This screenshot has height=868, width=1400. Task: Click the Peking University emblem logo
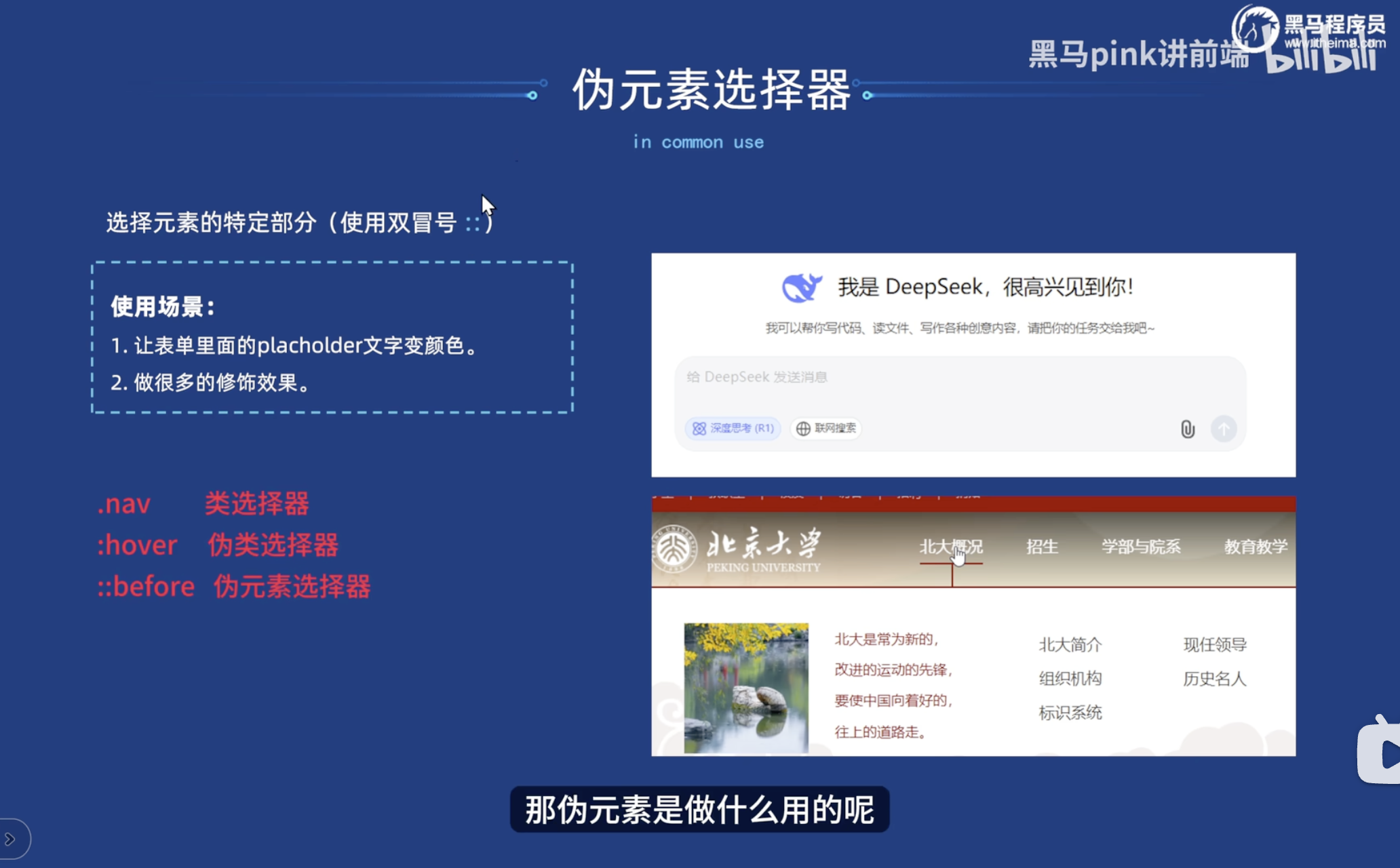pyautogui.click(x=674, y=549)
